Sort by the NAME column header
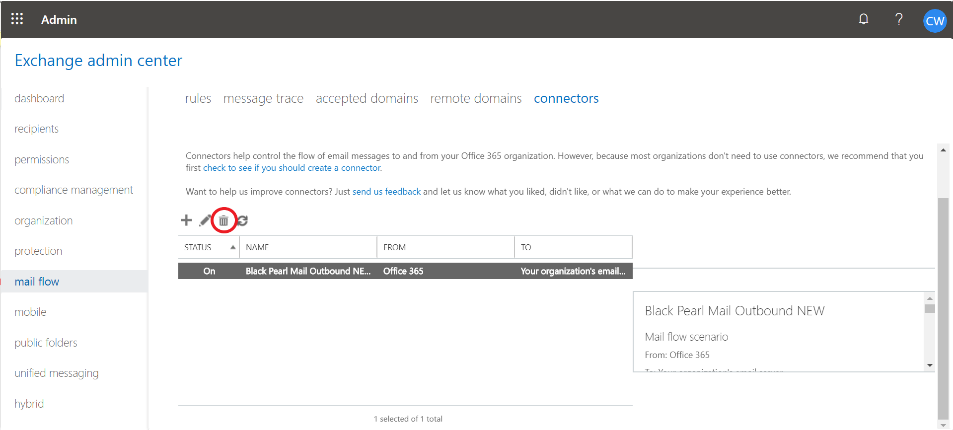The width and height of the screenshot is (953, 430). [308, 248]
